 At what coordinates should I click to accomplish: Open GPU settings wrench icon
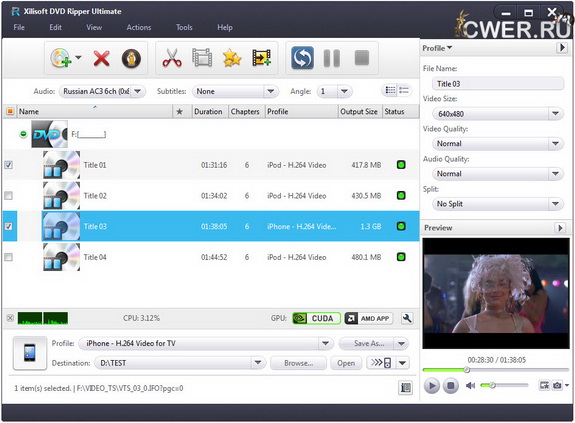pyautogui.click(x=407, y=318)
